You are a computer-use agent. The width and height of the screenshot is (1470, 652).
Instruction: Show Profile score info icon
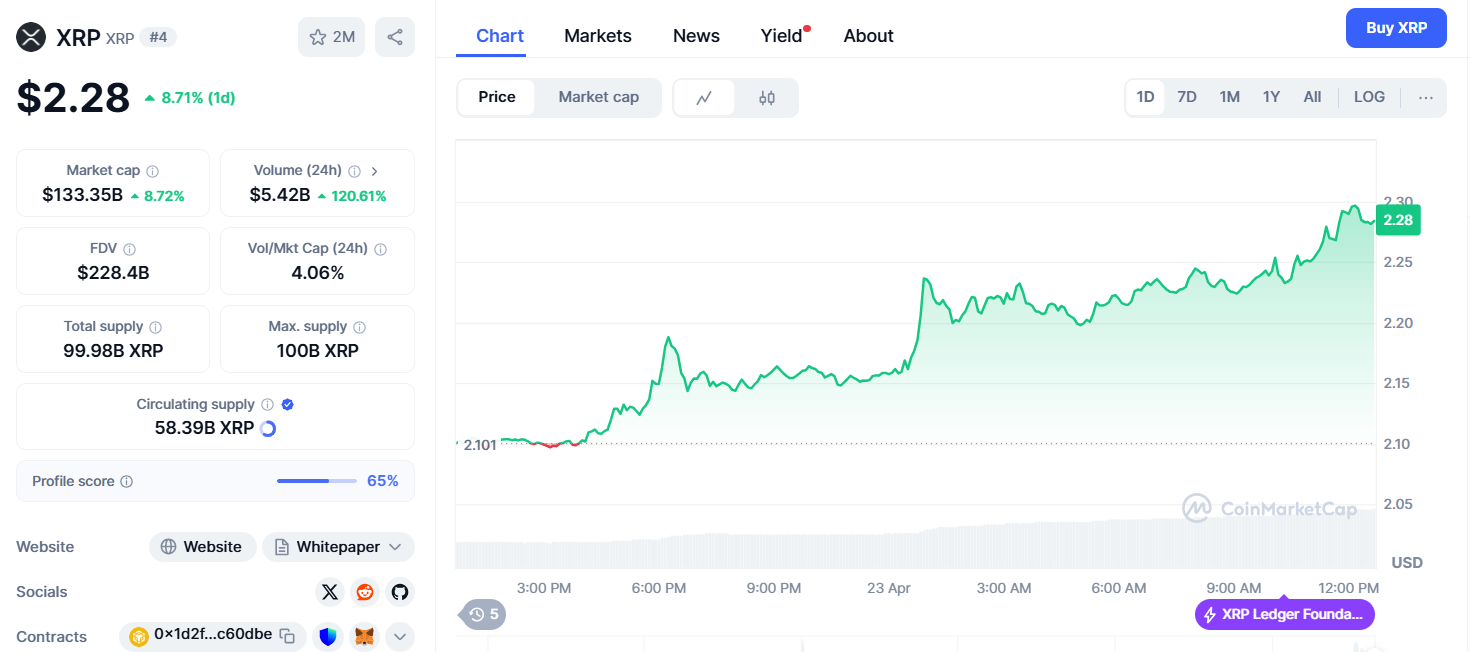pos(126,482)
